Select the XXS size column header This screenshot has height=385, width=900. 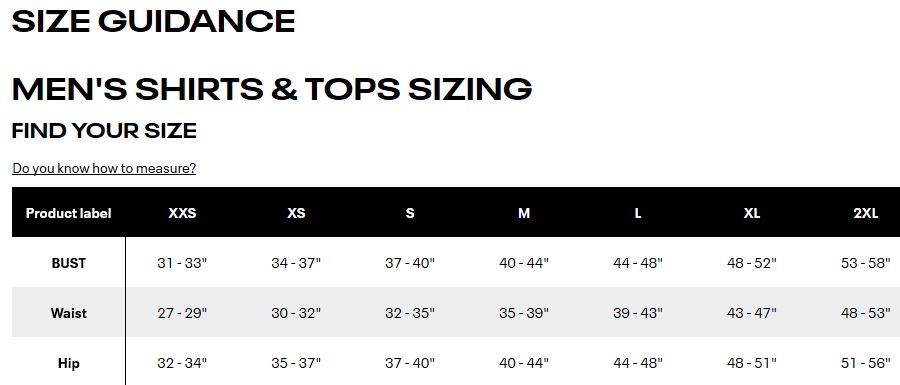tap(182, 213)
